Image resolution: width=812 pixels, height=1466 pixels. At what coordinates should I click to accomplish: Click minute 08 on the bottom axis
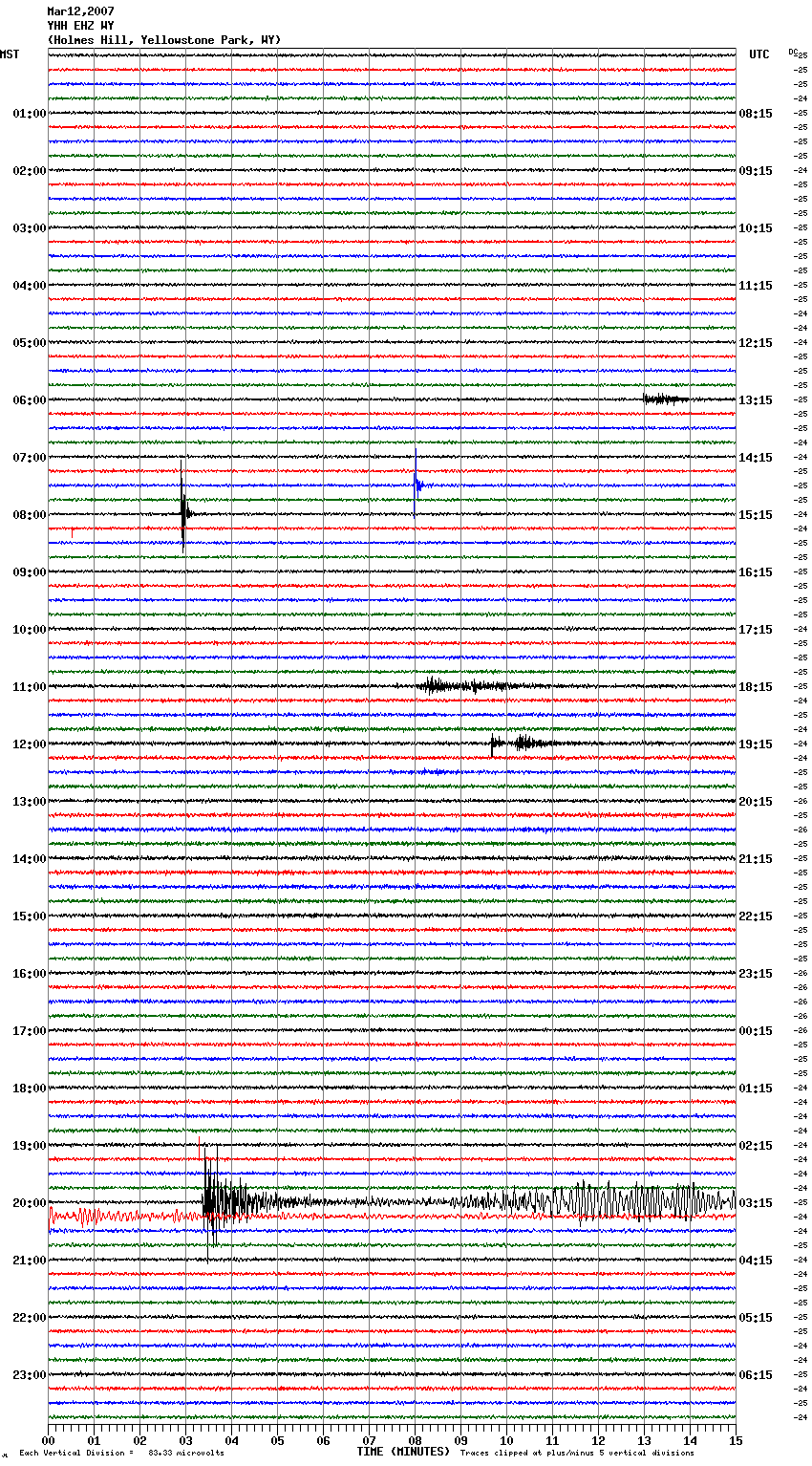pyautogui.click(x=416, y=1440)
